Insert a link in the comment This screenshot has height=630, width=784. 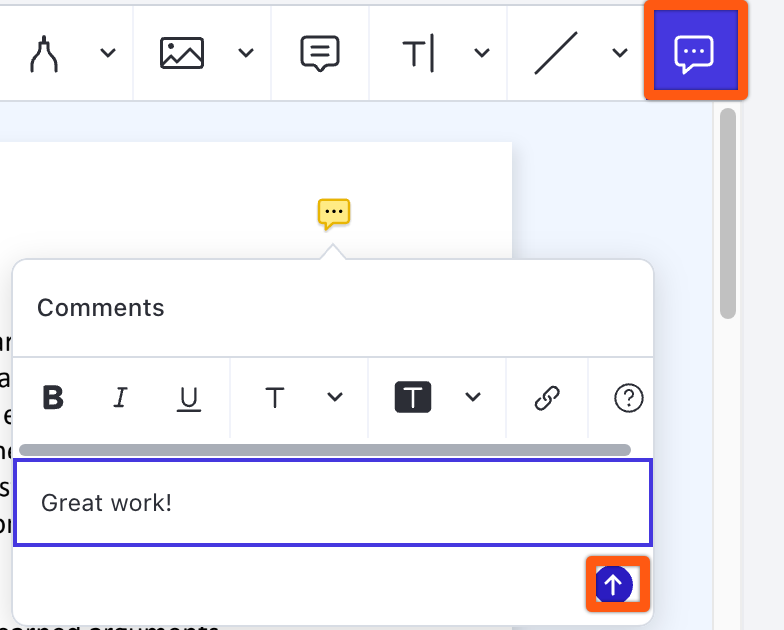(547, 398)
